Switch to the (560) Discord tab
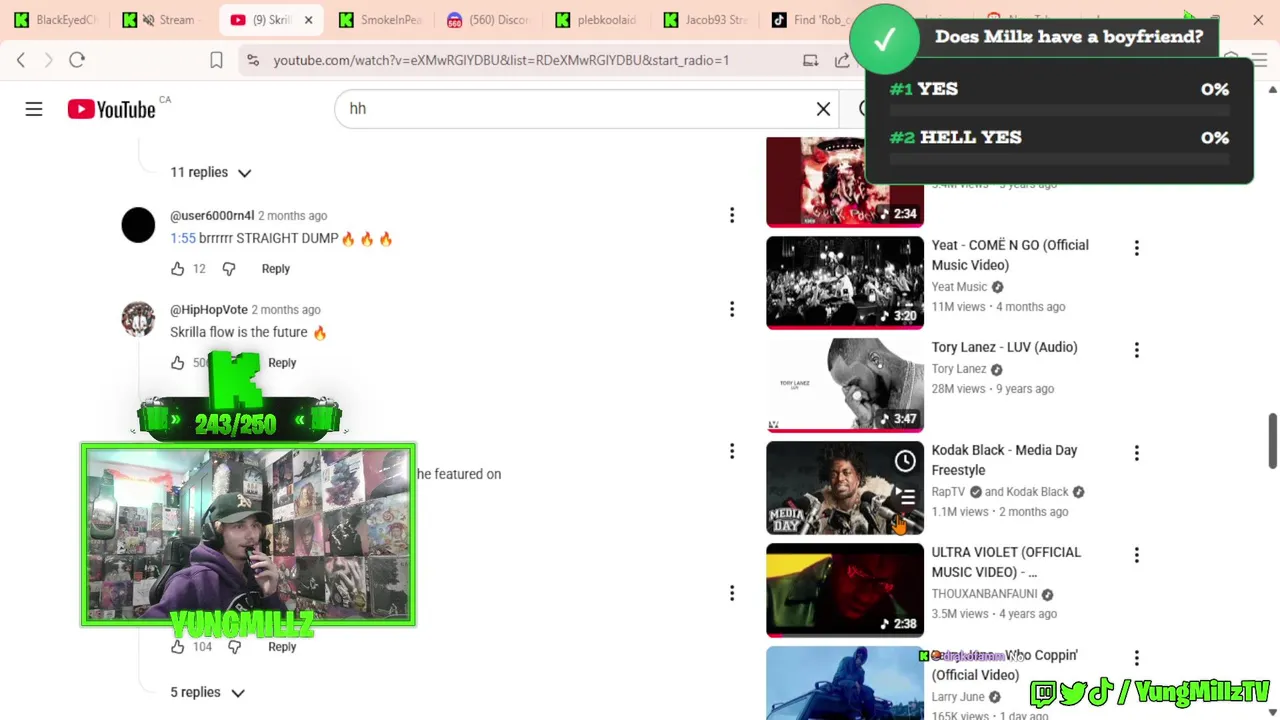The width and height of the screenshot is (1280, 720). pyautogui.click(x=488, y=19)
